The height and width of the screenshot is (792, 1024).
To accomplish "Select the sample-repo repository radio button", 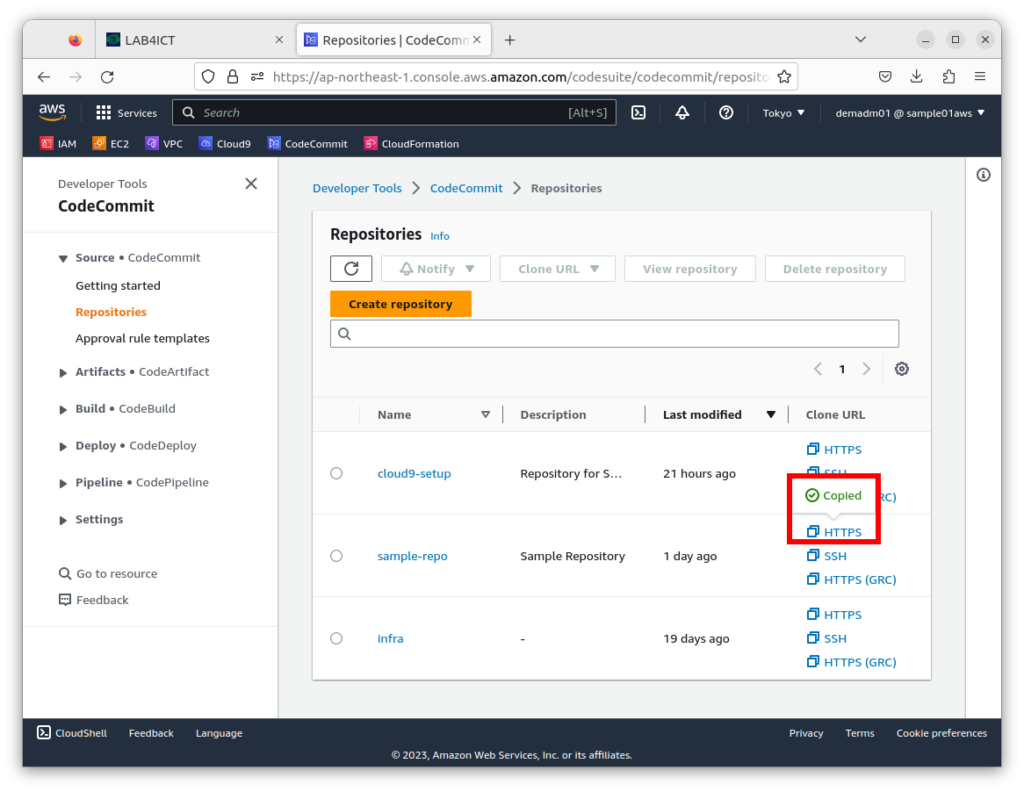I will click(337, 556).
